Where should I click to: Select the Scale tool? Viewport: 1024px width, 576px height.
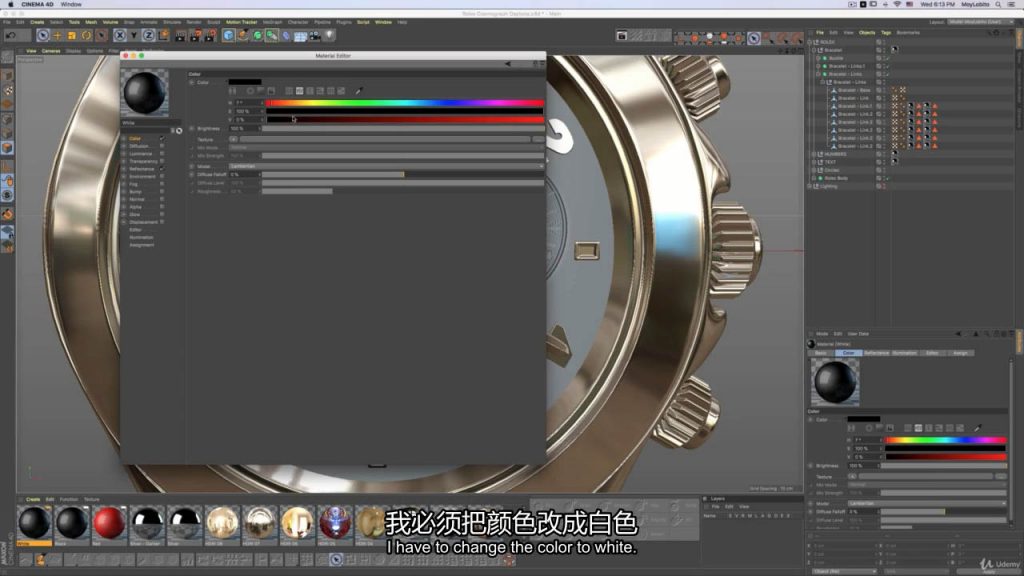(x=72, y=36)
